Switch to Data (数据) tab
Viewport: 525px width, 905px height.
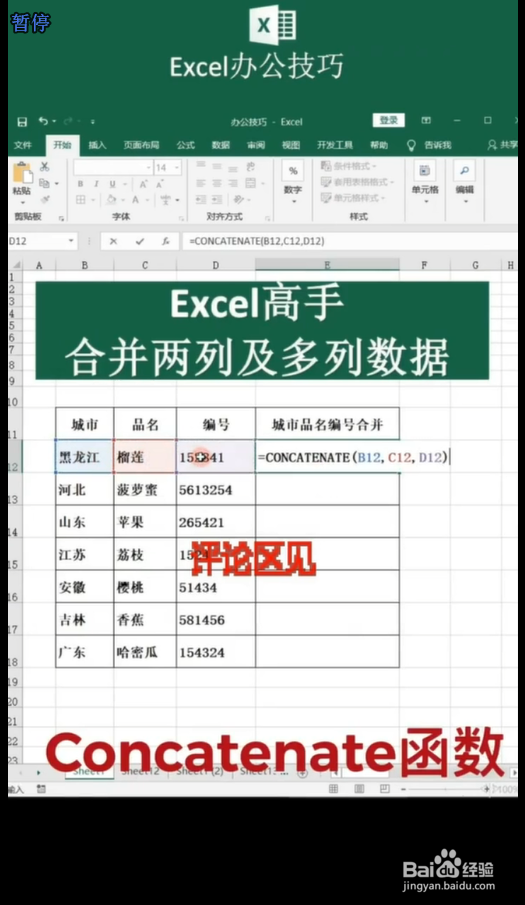(220, 145)
